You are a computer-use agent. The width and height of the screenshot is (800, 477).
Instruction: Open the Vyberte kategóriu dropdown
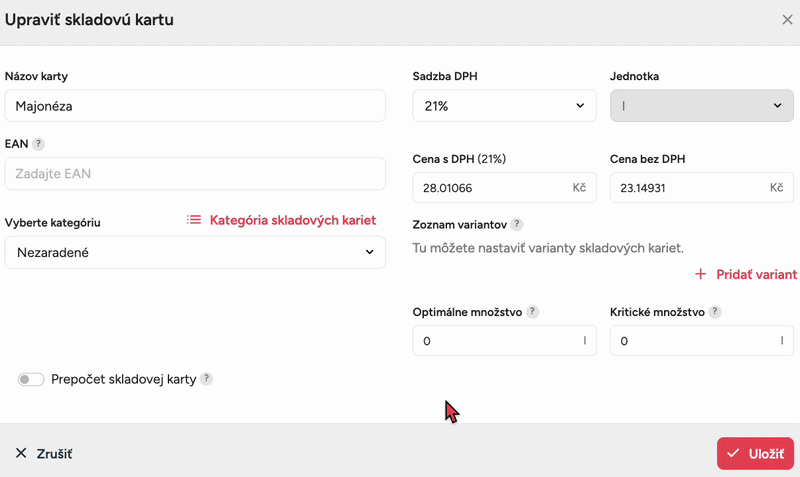click(x=195, y=253)
